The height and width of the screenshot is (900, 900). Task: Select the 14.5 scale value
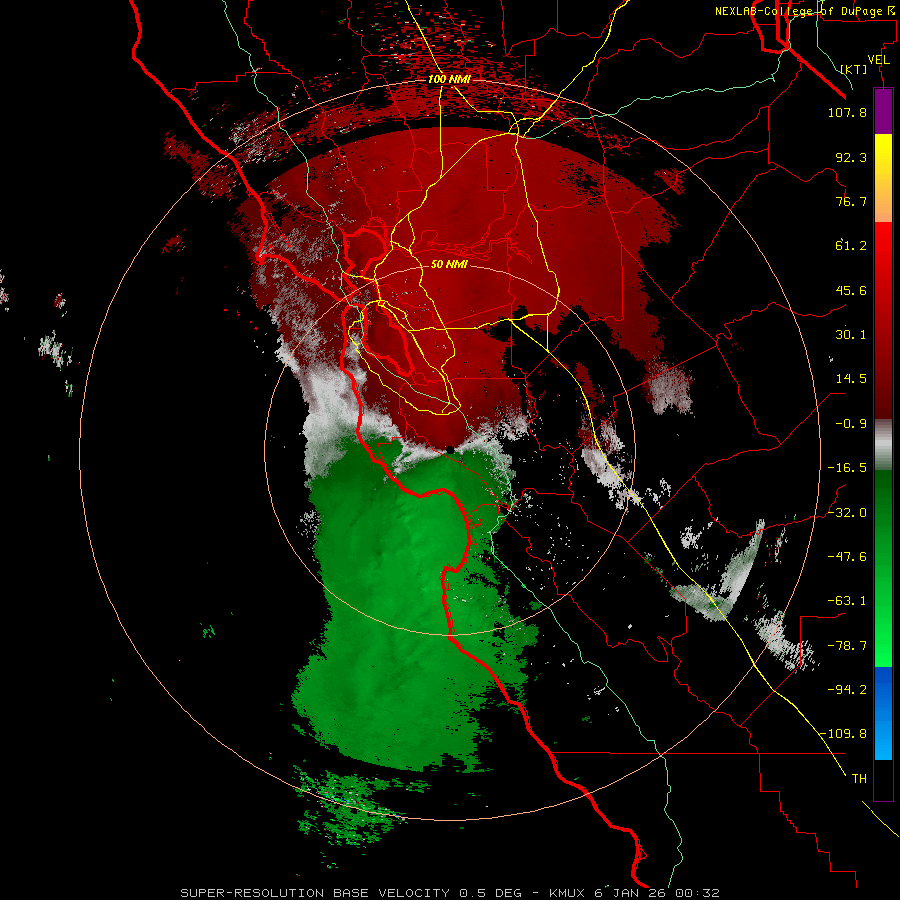(851, 379)
